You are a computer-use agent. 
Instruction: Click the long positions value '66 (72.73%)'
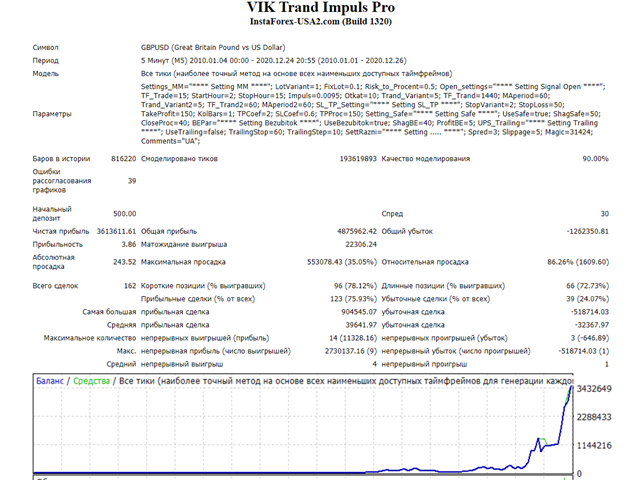tap(587, 286)
